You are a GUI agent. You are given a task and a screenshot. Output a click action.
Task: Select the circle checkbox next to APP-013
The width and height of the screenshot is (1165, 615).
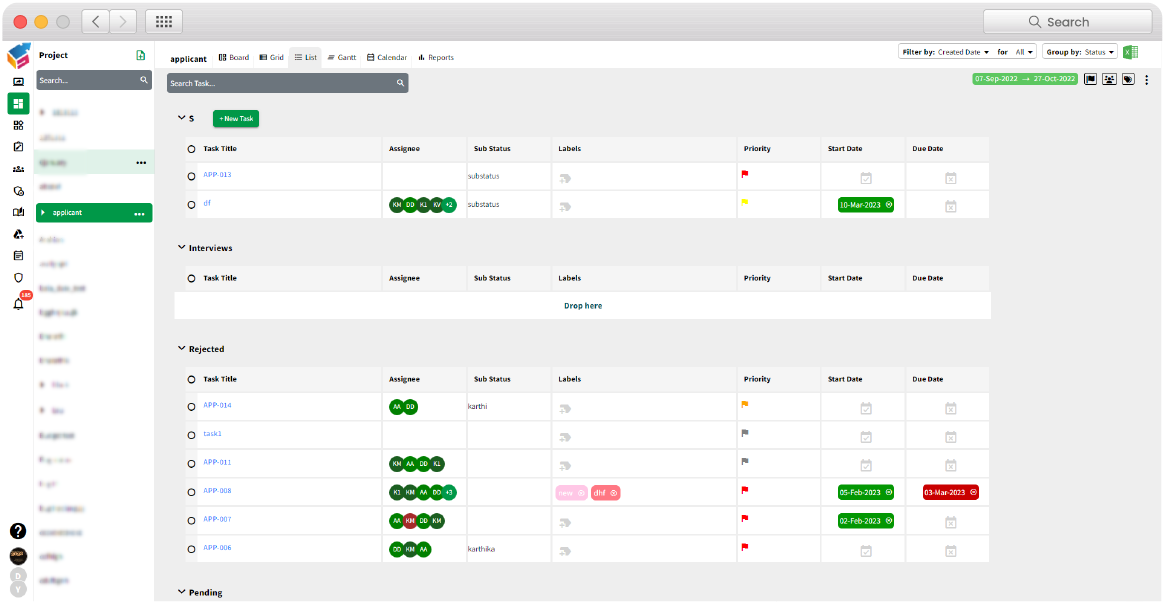tap(191, 177)
